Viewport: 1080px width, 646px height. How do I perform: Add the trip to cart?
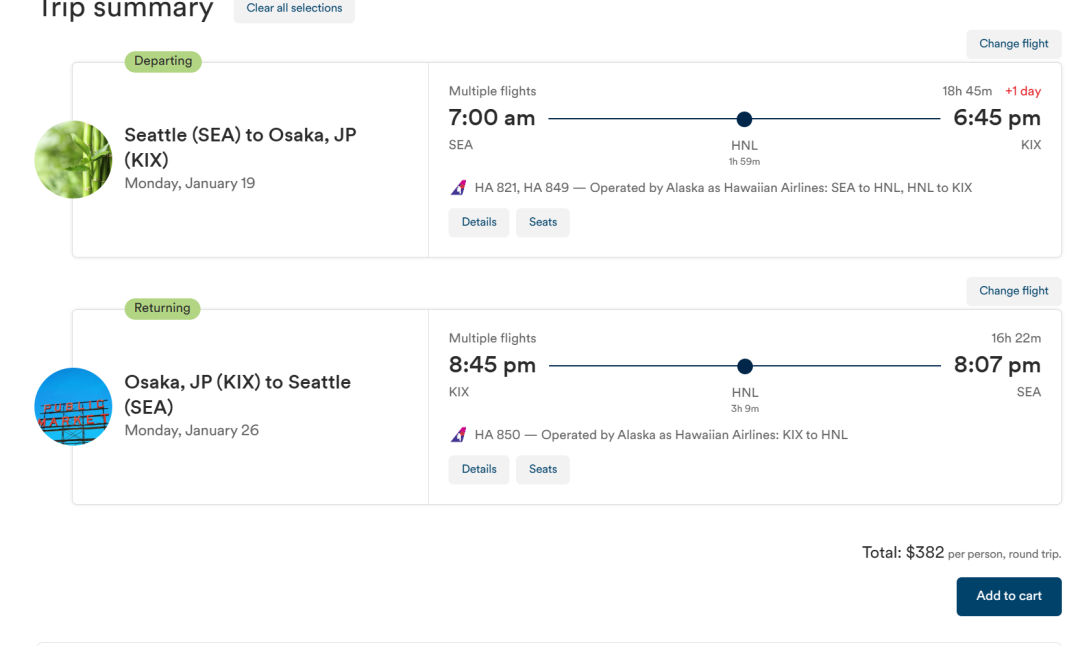[x=1008, y=596]
